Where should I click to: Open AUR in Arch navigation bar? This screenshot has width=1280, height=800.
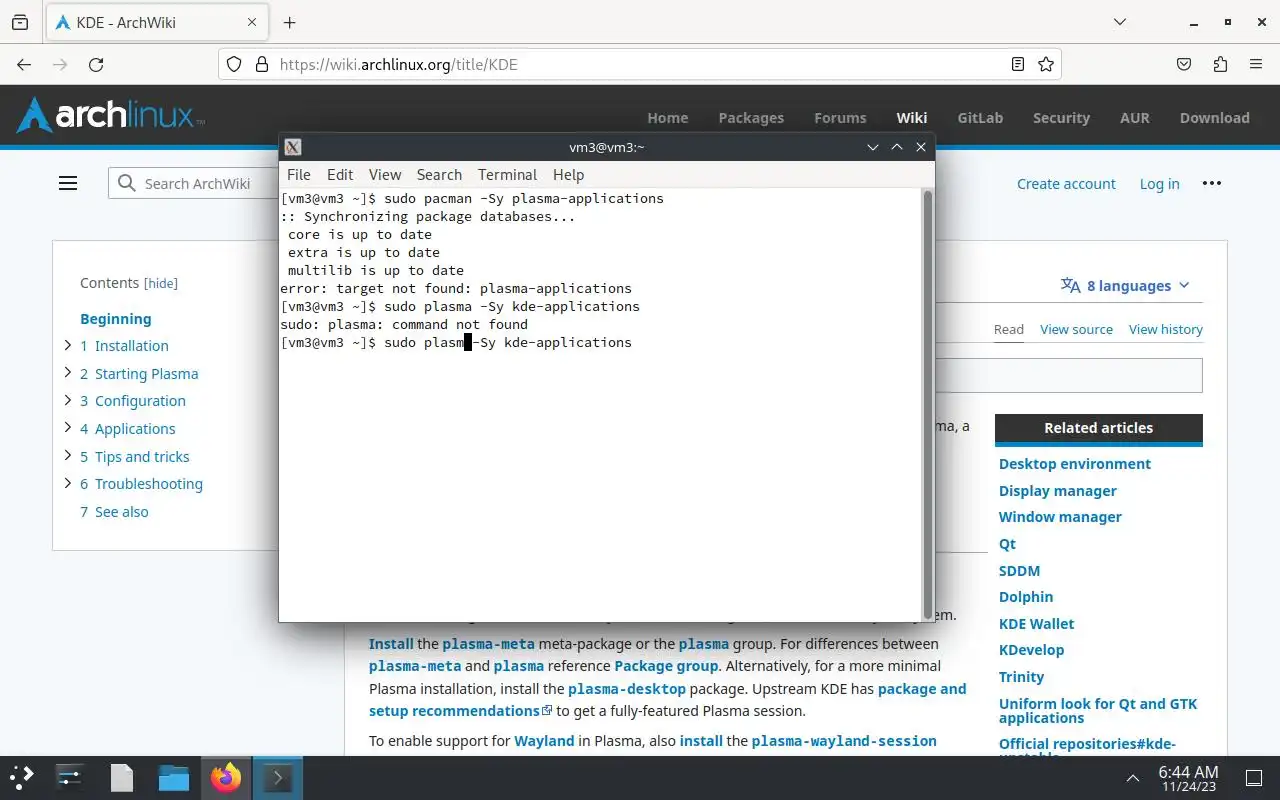pyautogui.click(x=1135, y=117)
